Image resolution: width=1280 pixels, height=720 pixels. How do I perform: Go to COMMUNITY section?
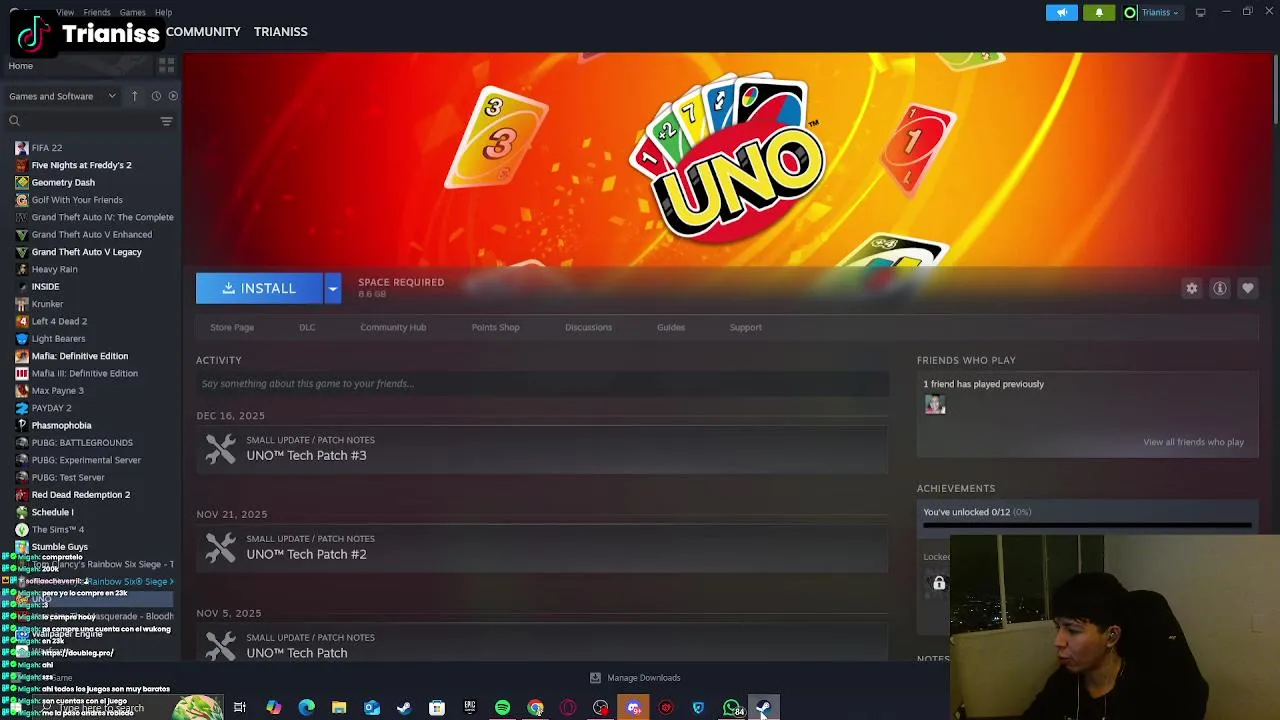point(203,32)
